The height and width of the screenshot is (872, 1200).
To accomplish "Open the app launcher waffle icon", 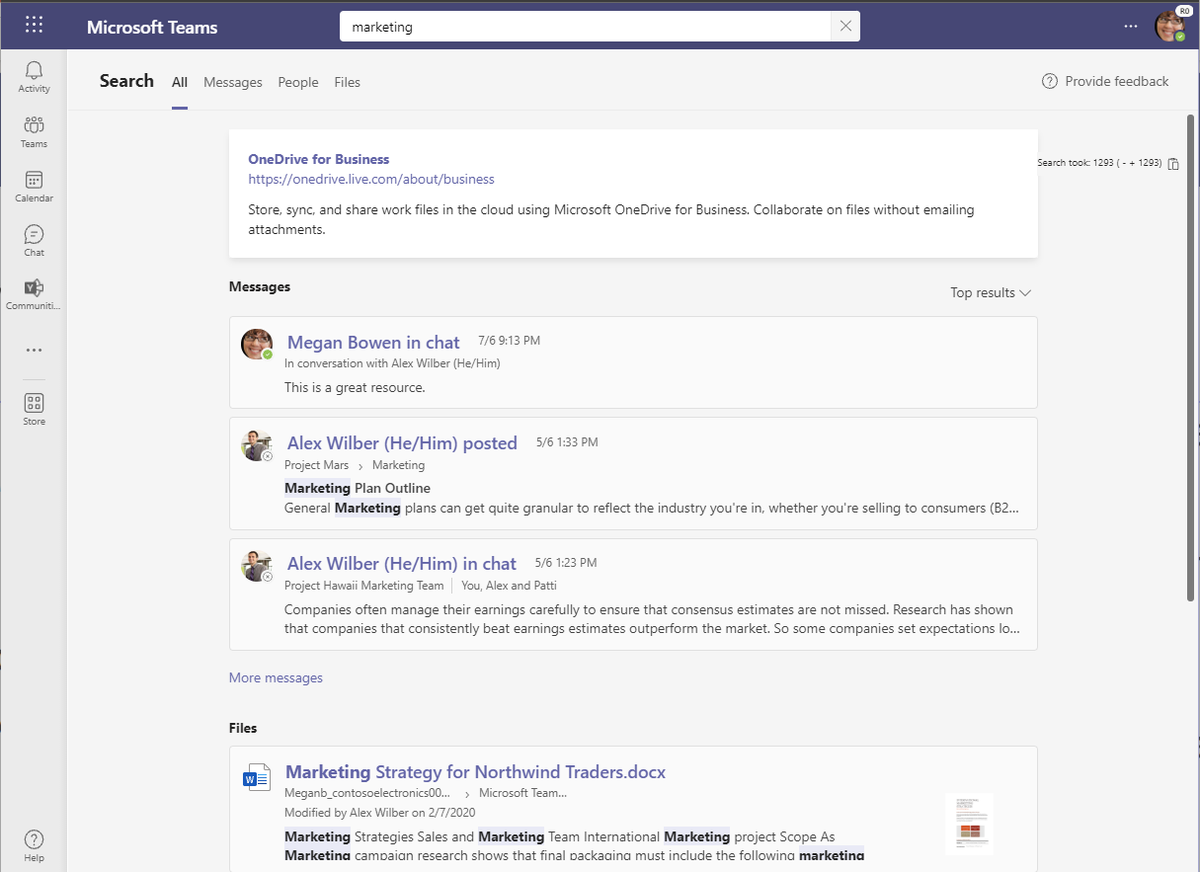I will tap(33, 25).
